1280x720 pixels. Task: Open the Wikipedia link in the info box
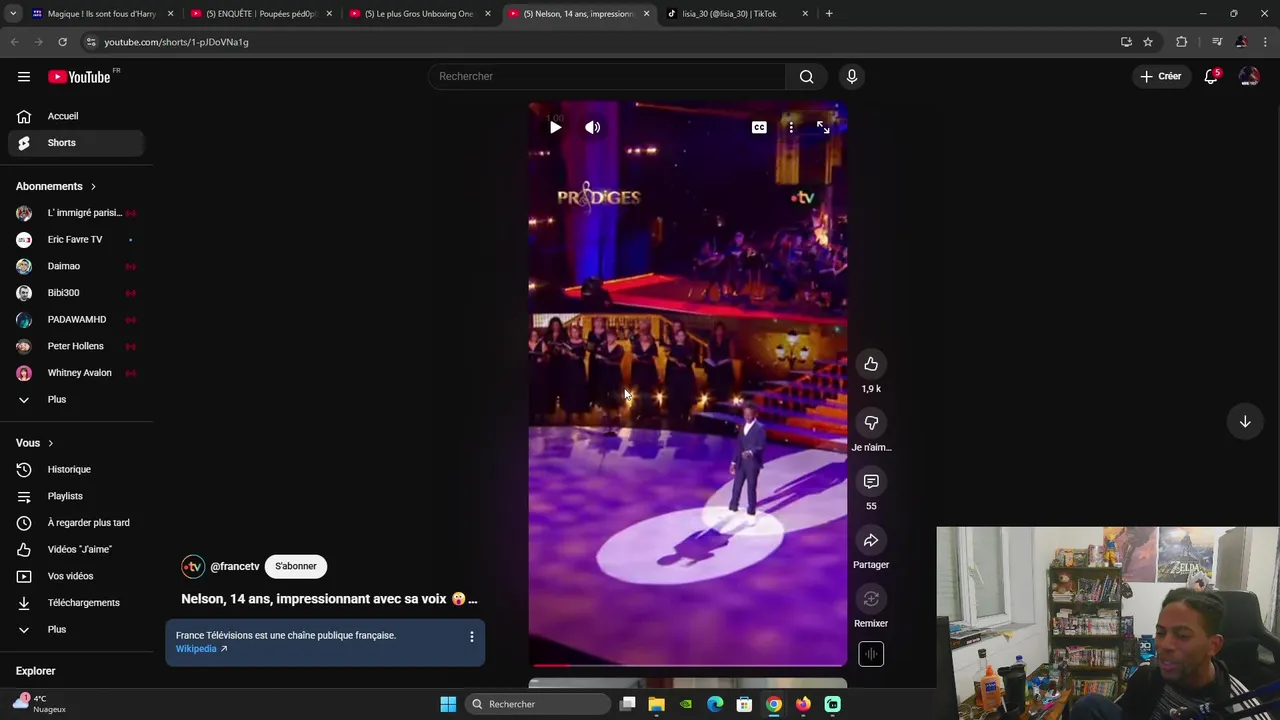(x=201, y=649)
